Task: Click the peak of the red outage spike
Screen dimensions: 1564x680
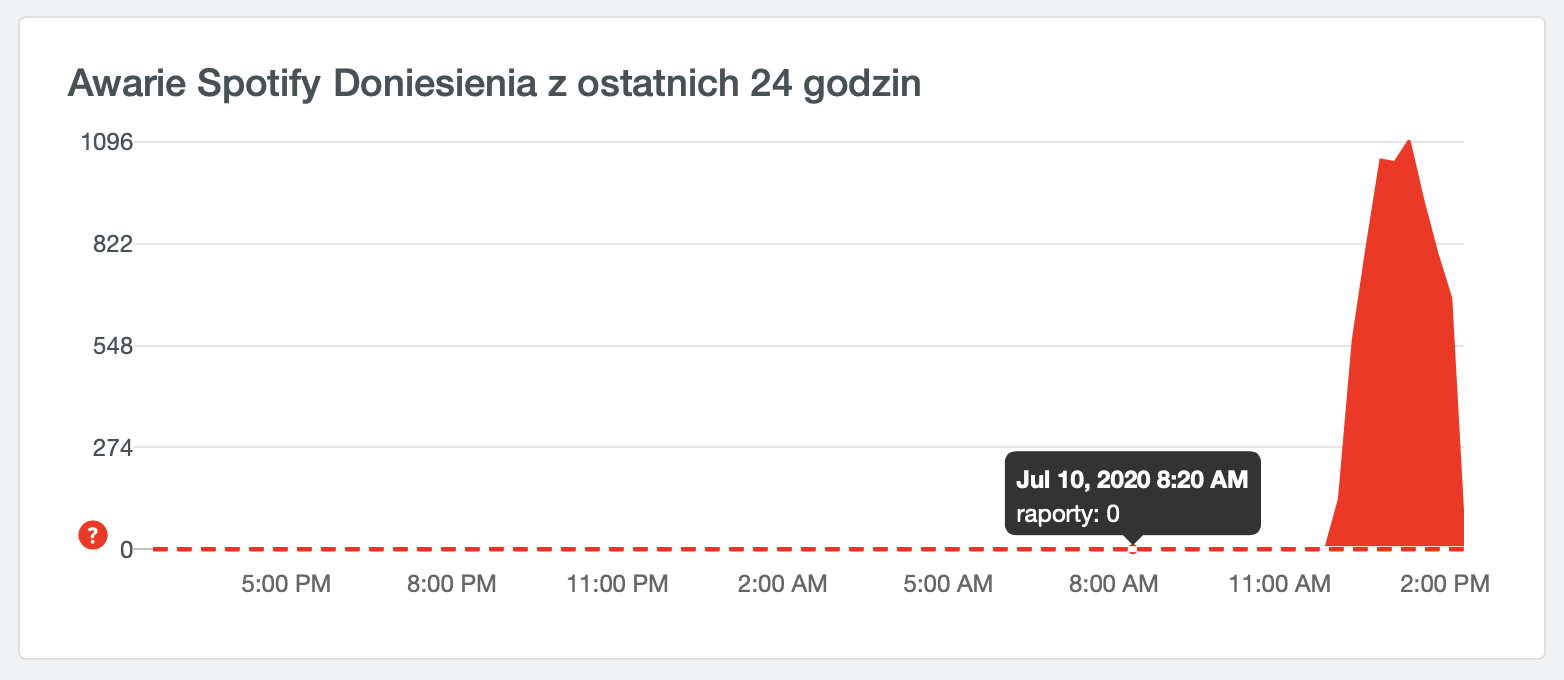Action: 1410,142
